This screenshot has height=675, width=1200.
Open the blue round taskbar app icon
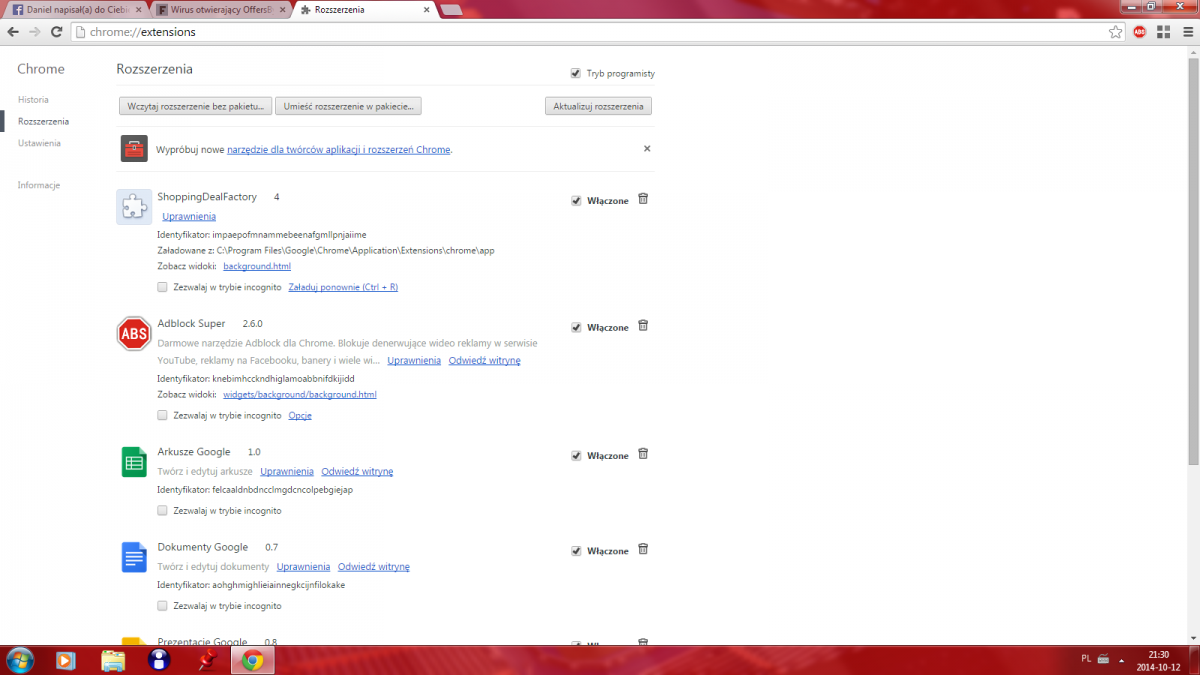click(x=158, y=660)
